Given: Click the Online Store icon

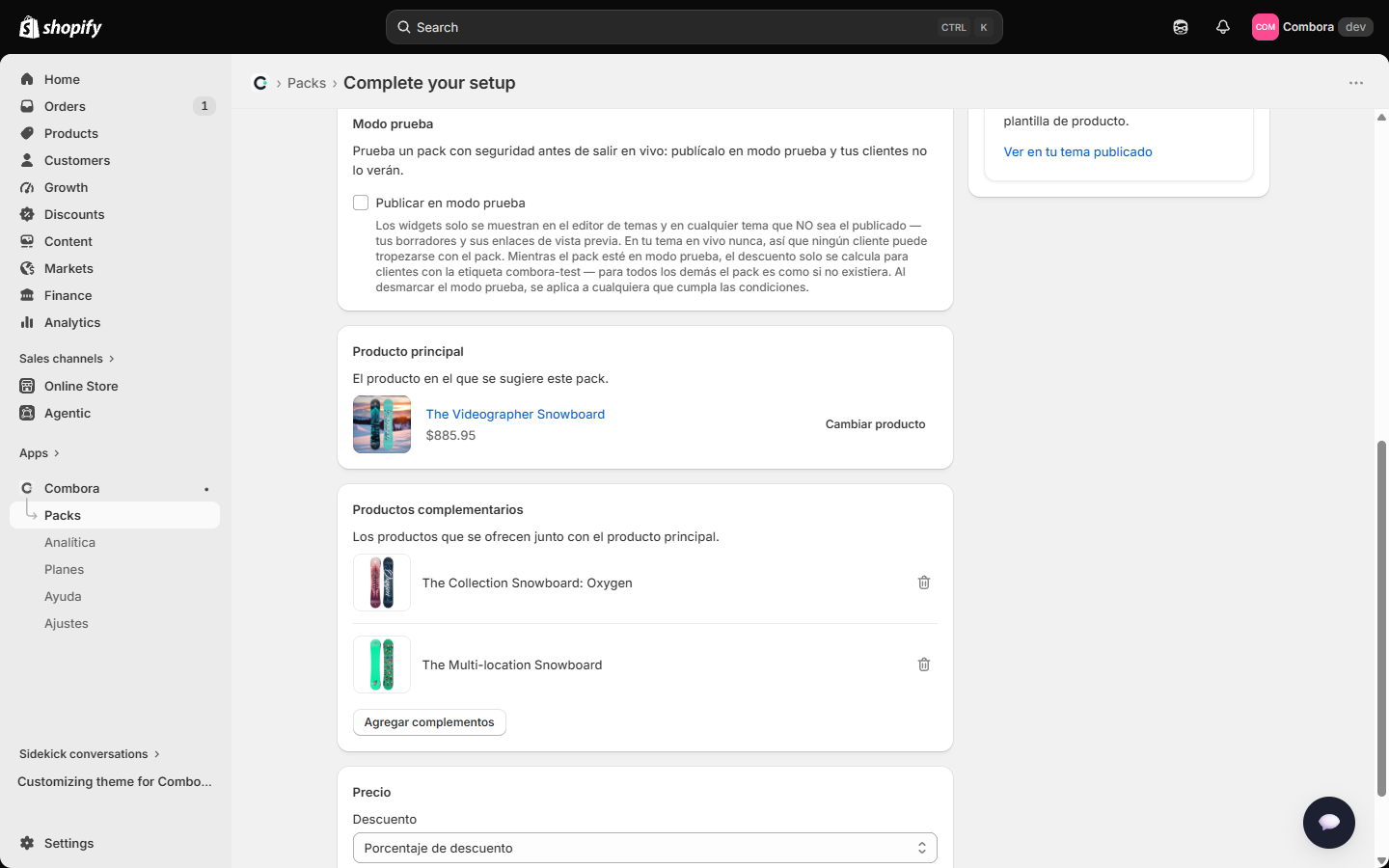Looking at the screenshot, I should 27,386.
